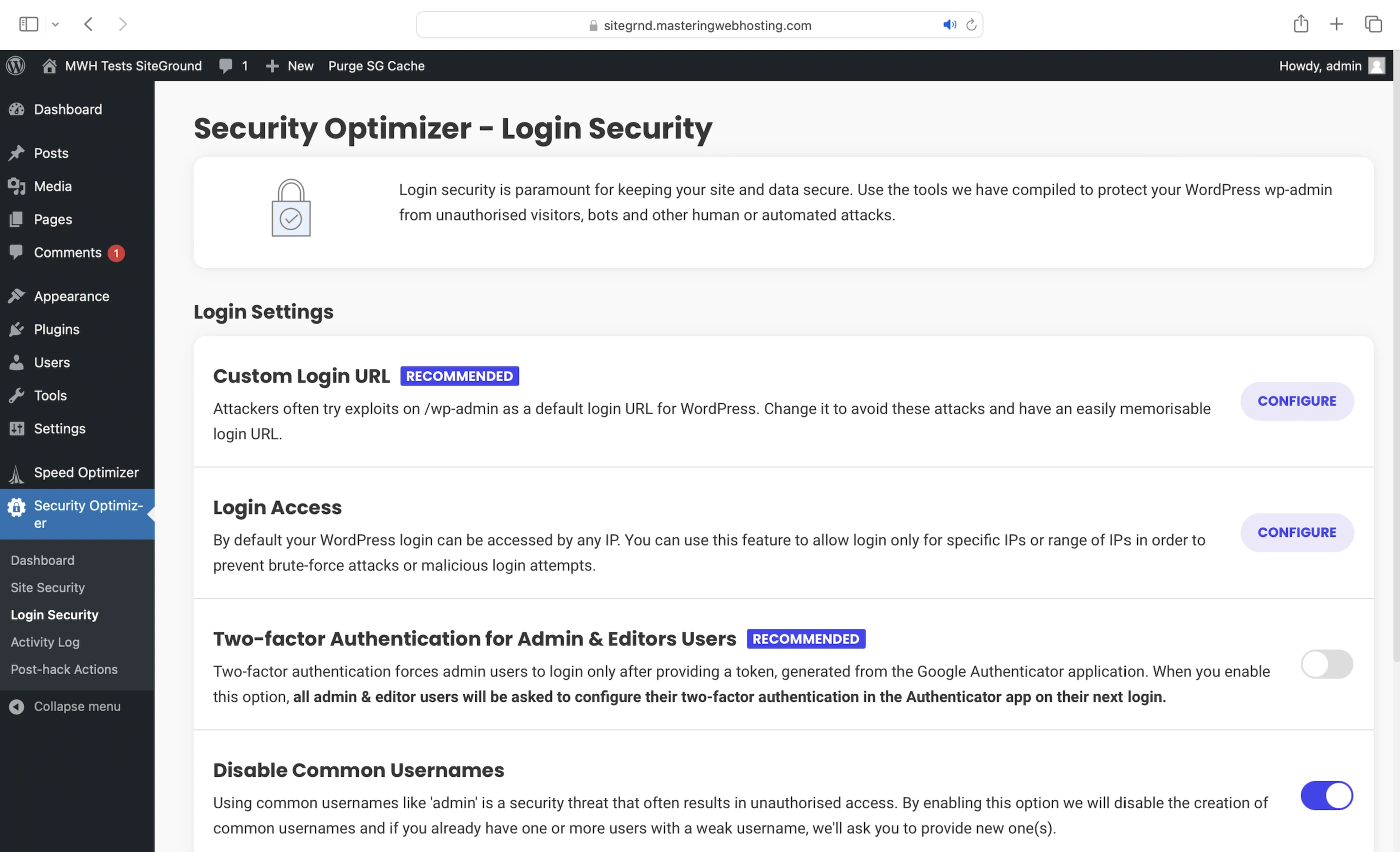This screenshot has height=852, width=1400.
Task: Click the address bar URL field
Action: tap(707, 25)
